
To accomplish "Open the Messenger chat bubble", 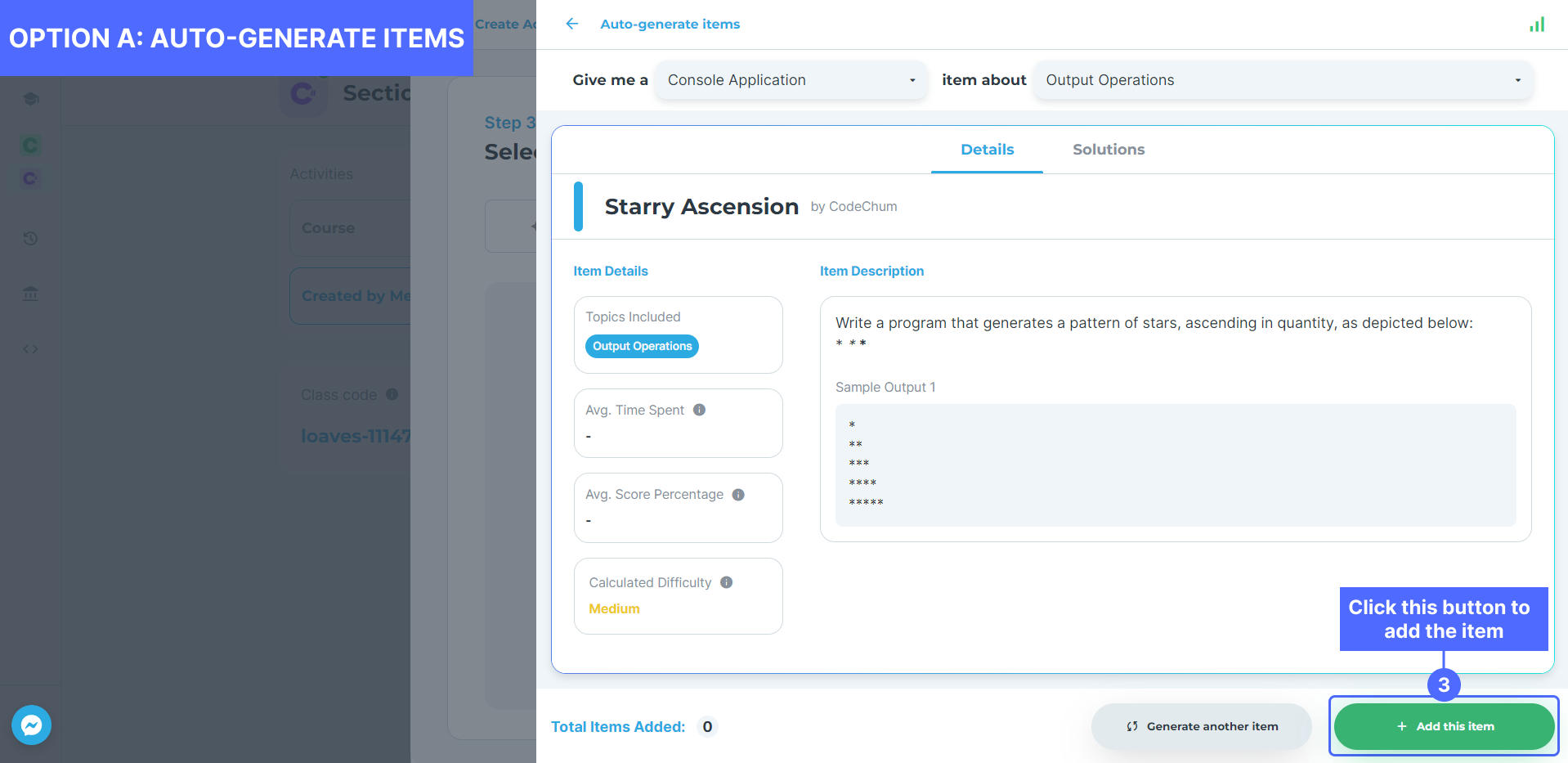I will tap(31, 725).
